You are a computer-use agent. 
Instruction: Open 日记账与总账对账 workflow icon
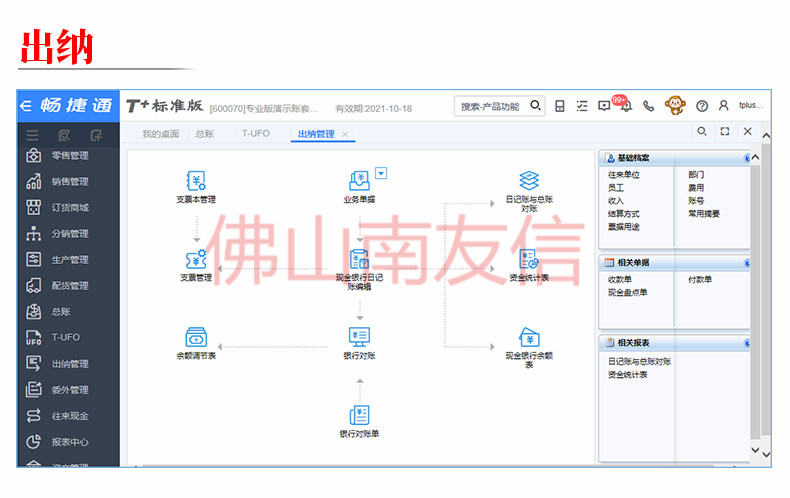(529, 180)
